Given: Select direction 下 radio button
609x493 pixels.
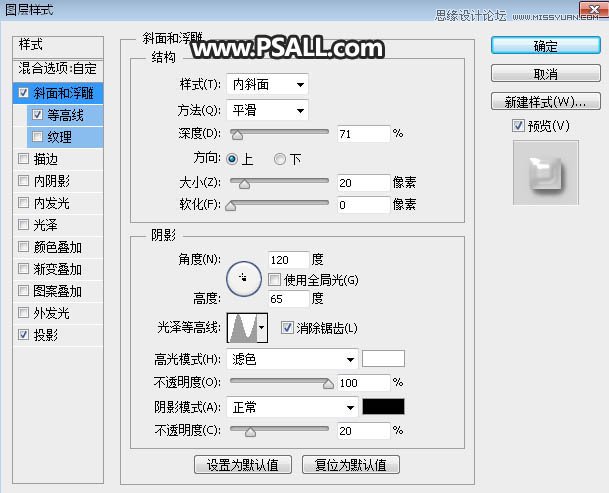Looking at the screenshot, I should 280,159.
